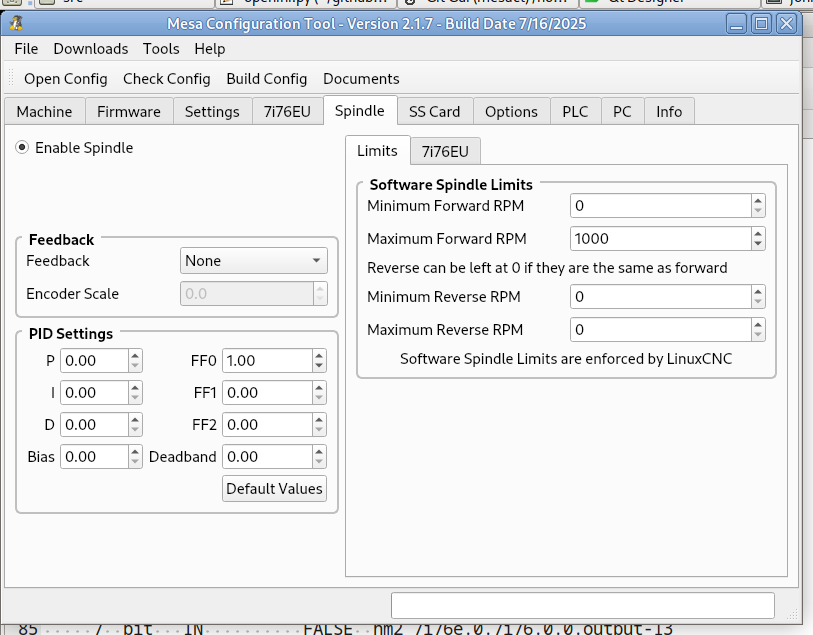Increase the P value with up arrow
Image resolution: width=813 pixels, height=635 pixels.
tap(135, 356)
